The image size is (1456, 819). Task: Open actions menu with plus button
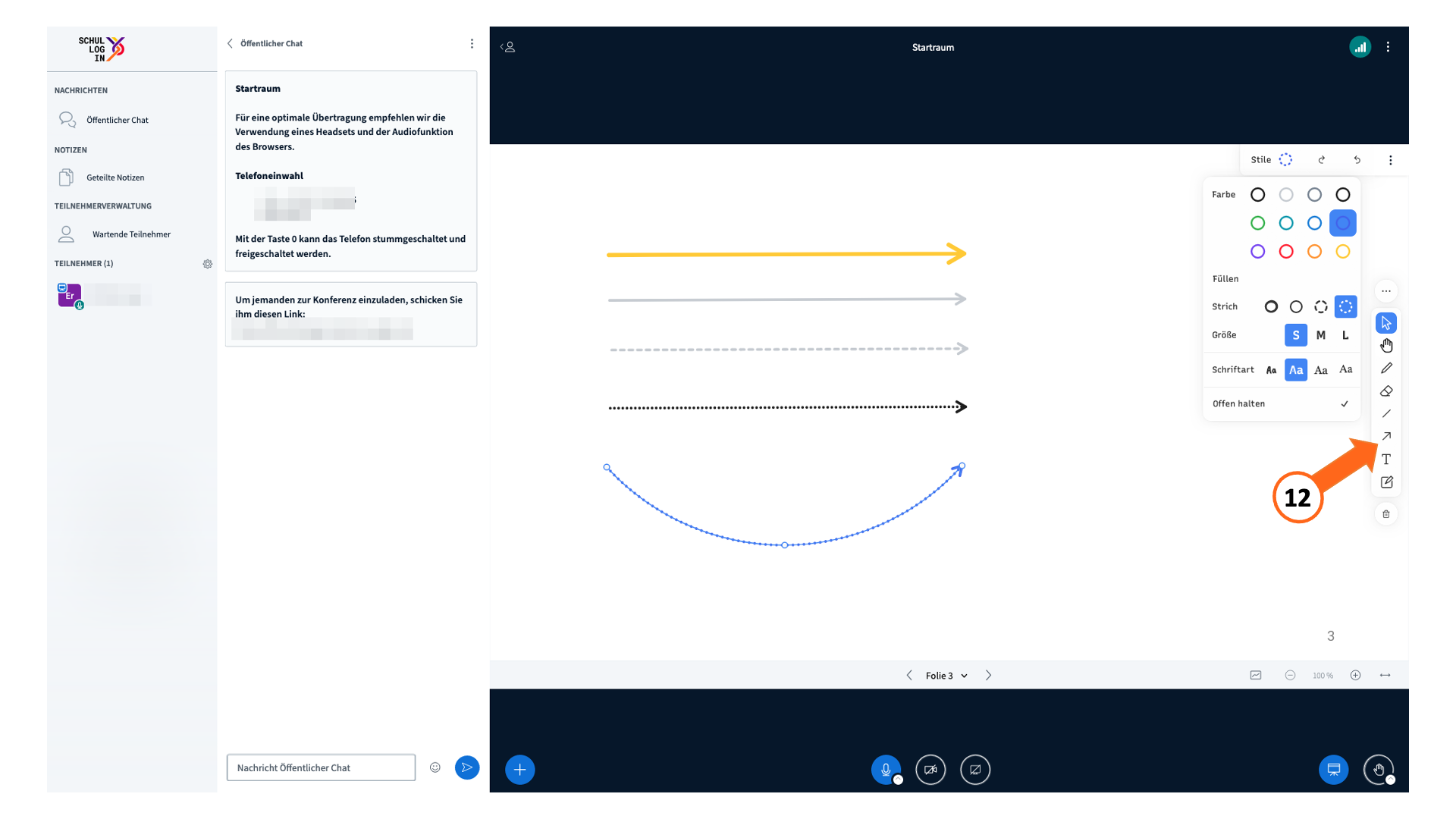click(520, 770)
